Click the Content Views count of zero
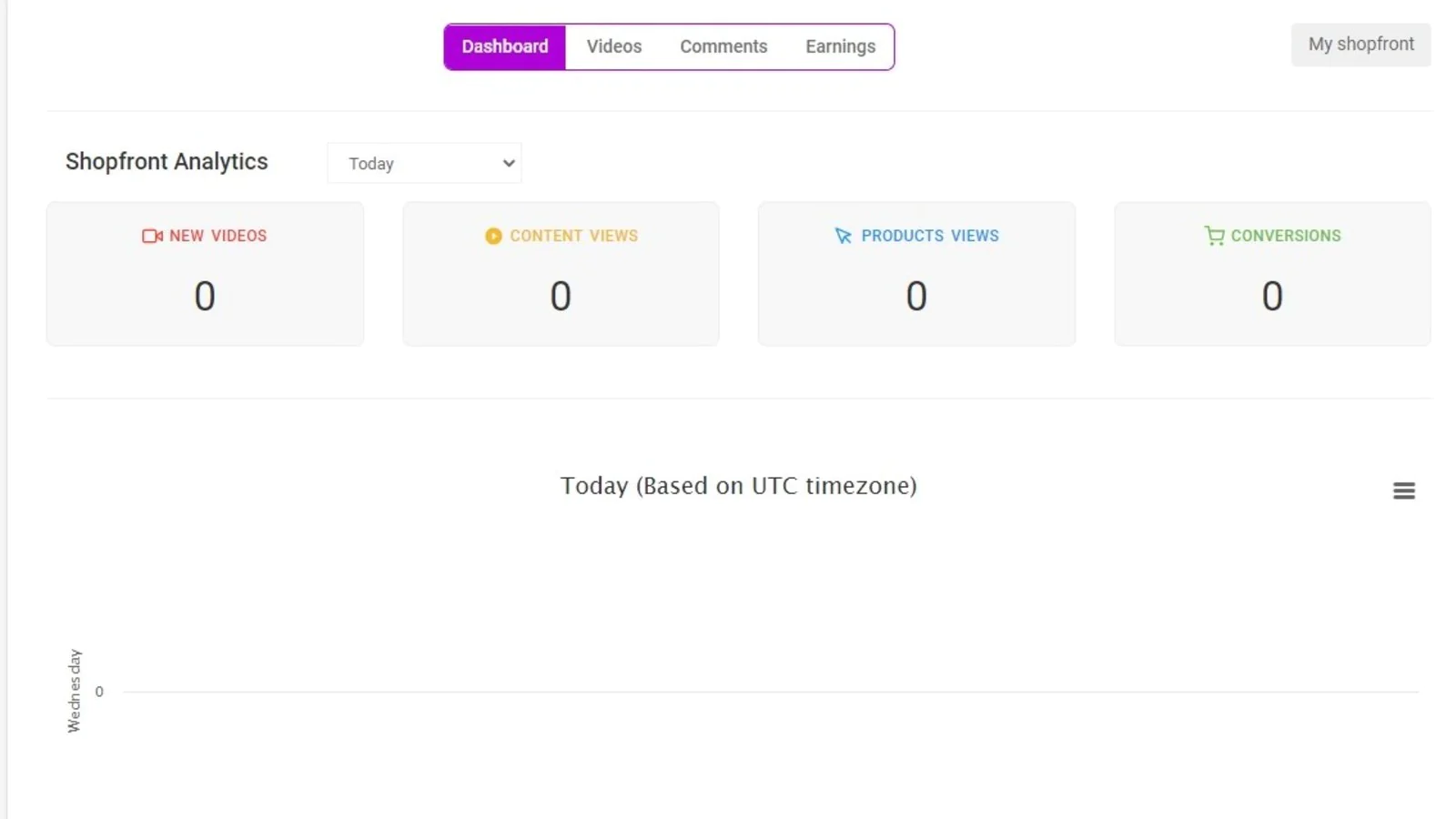The width and height of the screenshot is (1456, 819). [x=561, y=296]
